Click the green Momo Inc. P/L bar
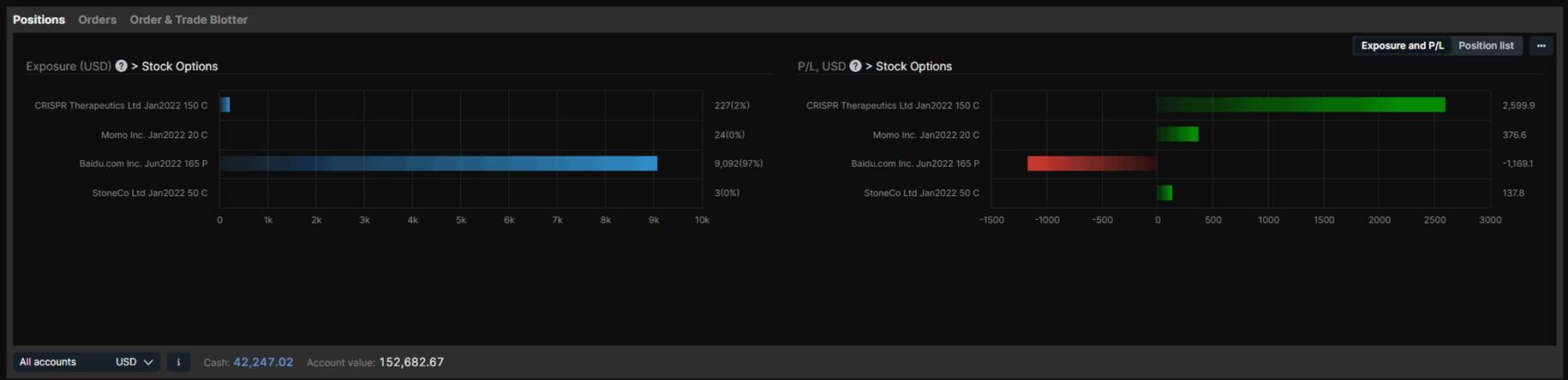 coord(1177,134)
